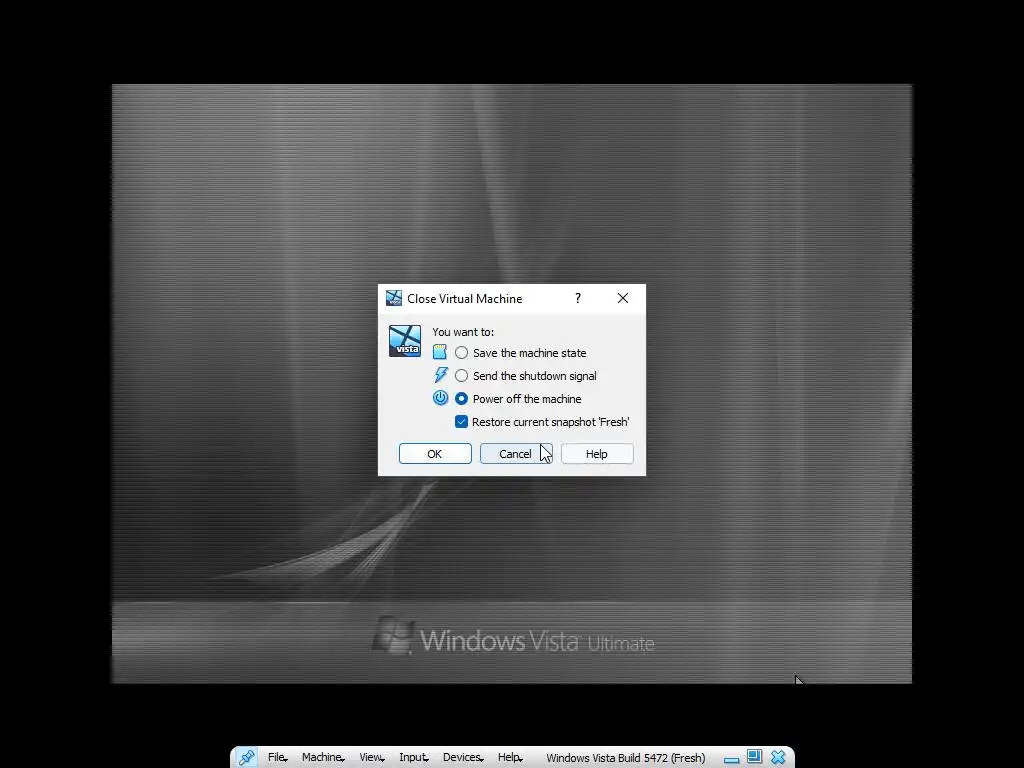Toggle the mini toolbar pin icon
1024x768 pixels.
pos(246,758)
